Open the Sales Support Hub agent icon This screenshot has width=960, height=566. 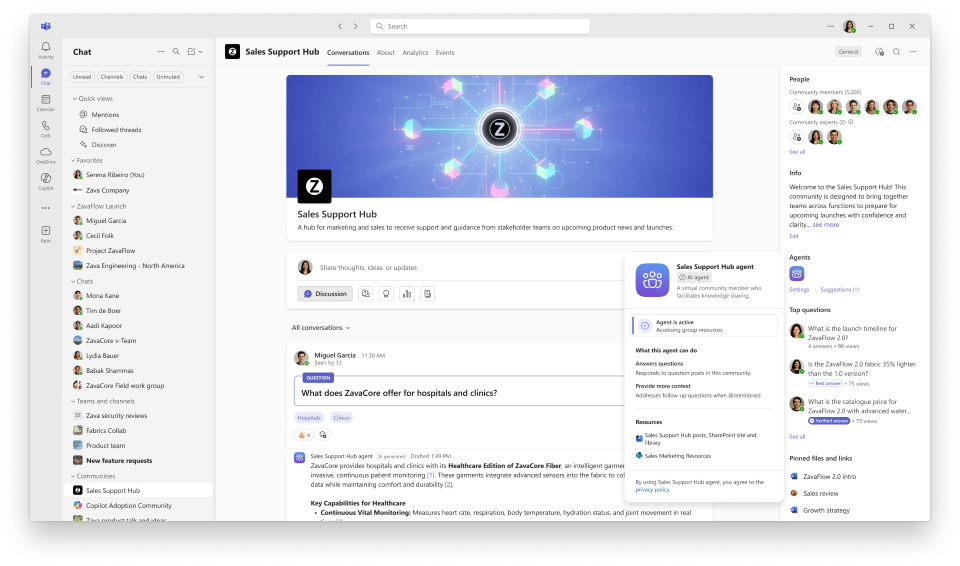pos(797,273)
